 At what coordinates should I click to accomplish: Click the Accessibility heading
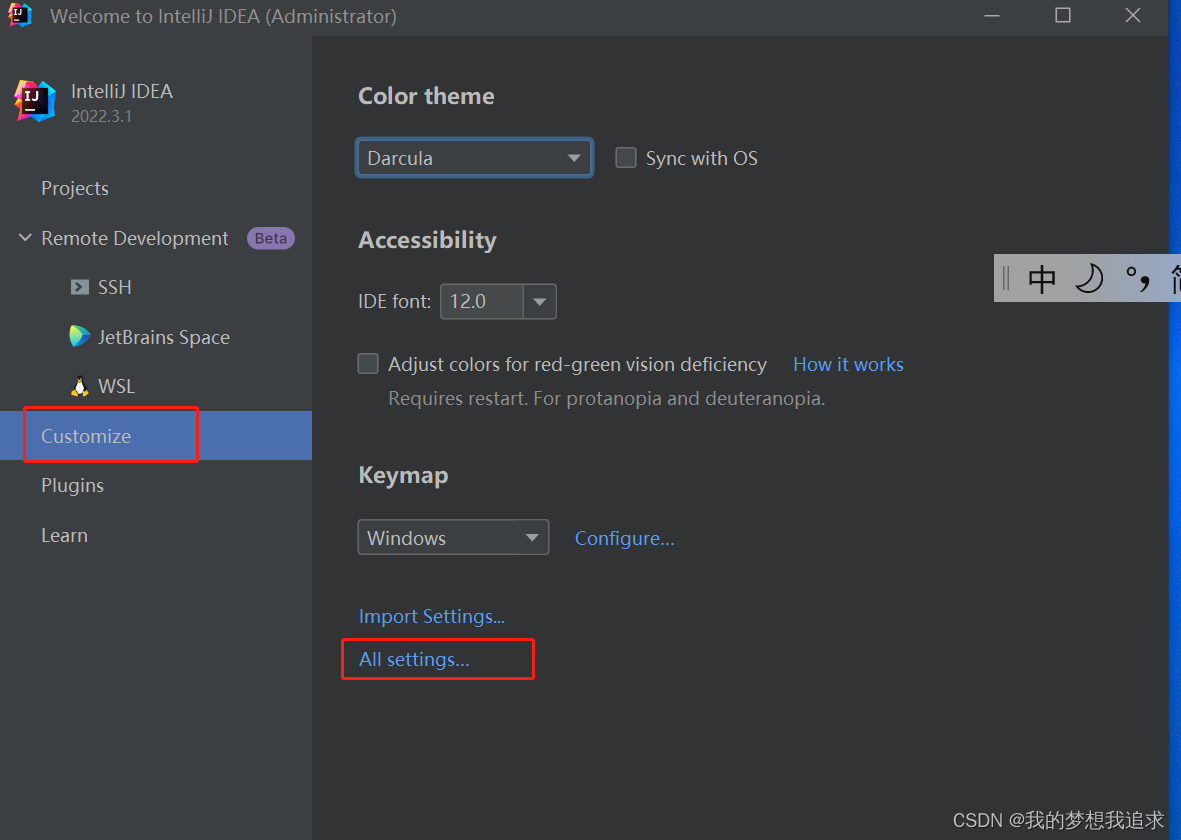coord(427,240)
